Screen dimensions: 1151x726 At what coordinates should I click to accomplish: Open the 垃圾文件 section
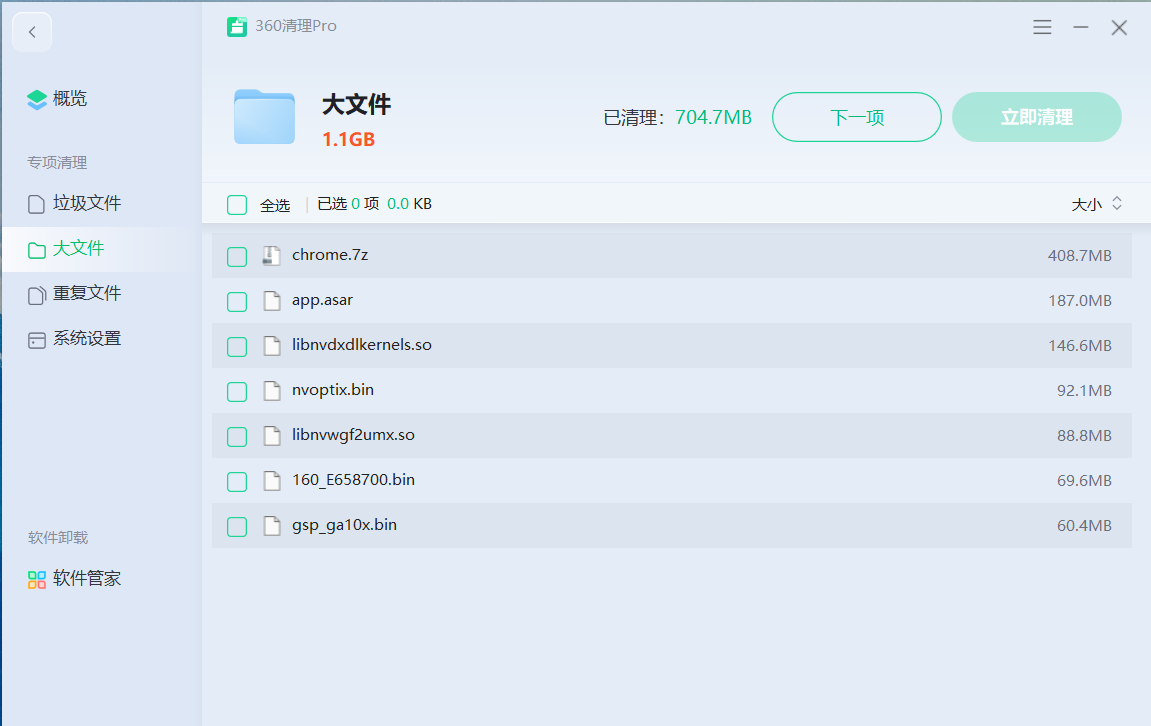(86, 204)
